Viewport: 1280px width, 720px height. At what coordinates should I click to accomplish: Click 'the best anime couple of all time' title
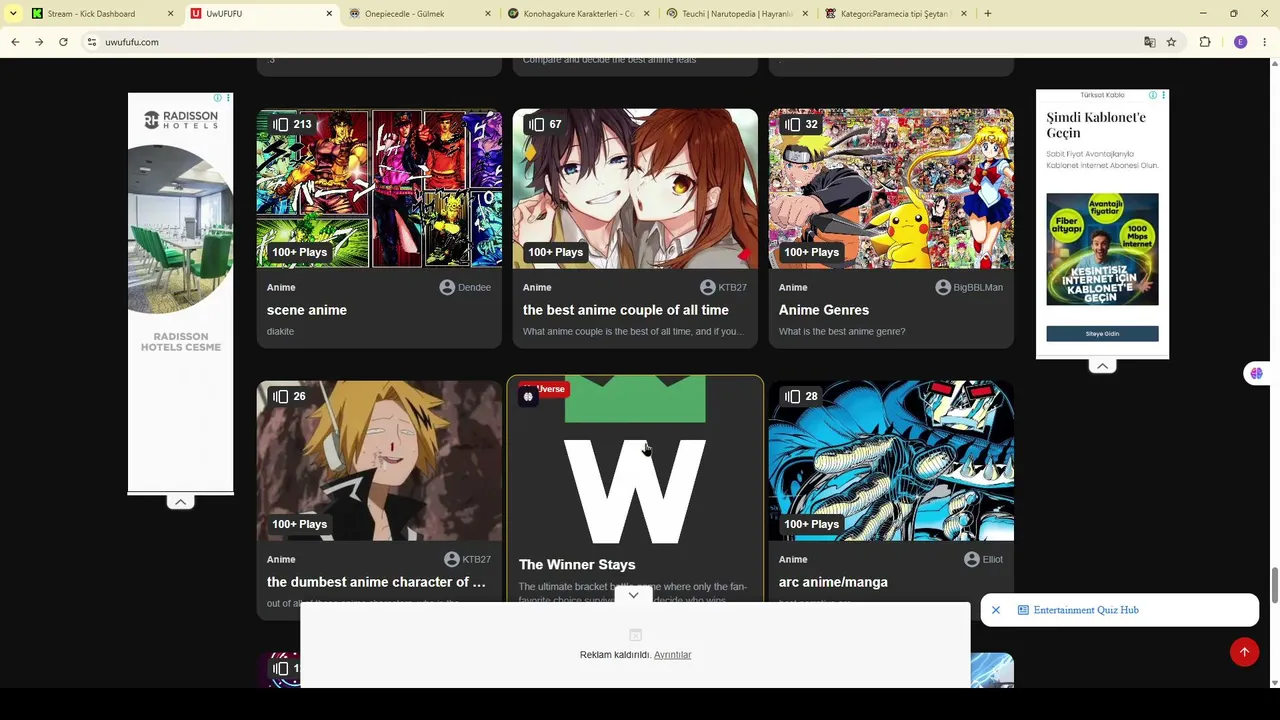pyautogui.click(x=626, y=310)
